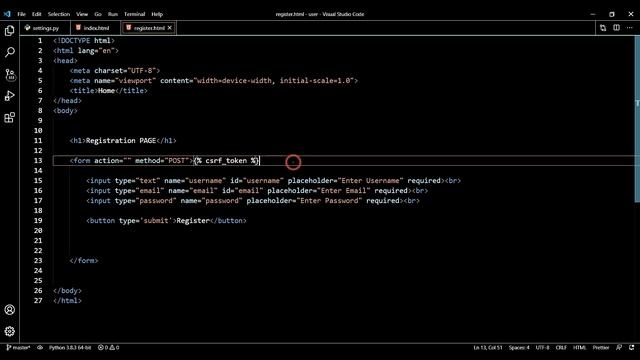Open the Manage gear icon
The height and width of the screenshot is (360, 640).
pyautogui.click(x=10, y=331)
